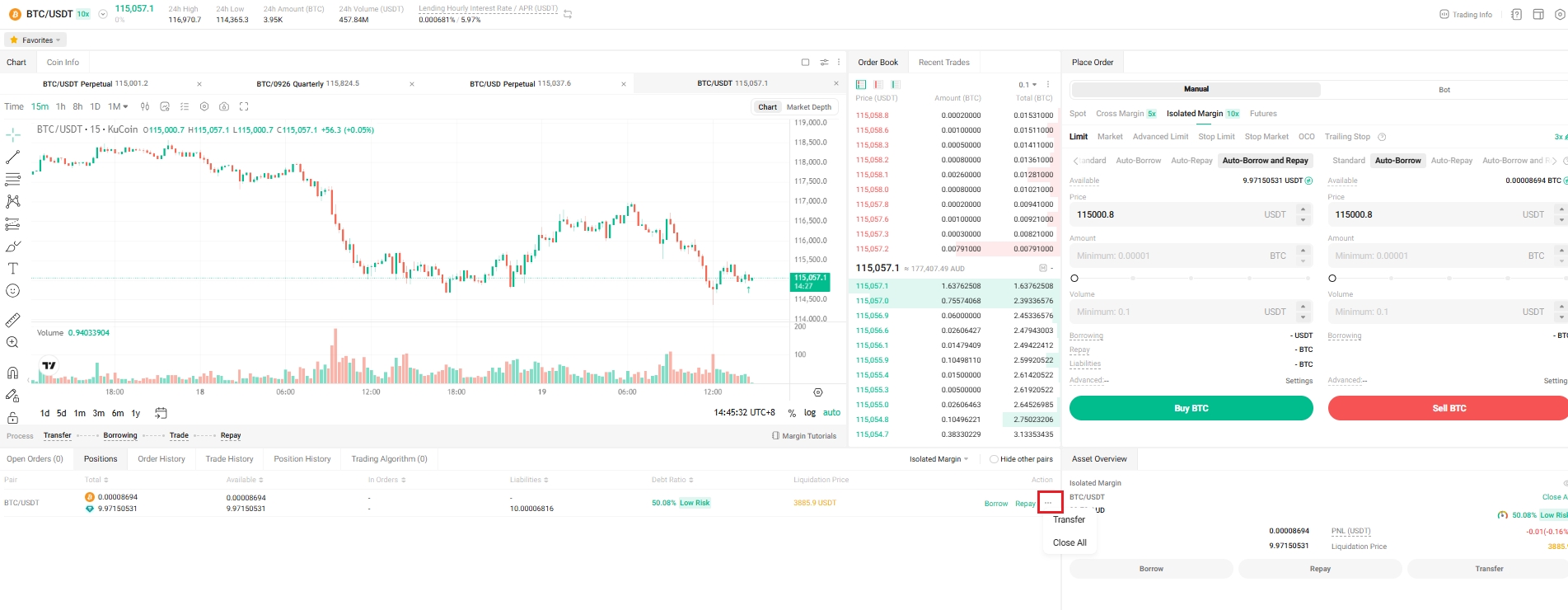Choose Close All from the popup menu
Screen dimensions: 1568x610
click(1070, 542)
